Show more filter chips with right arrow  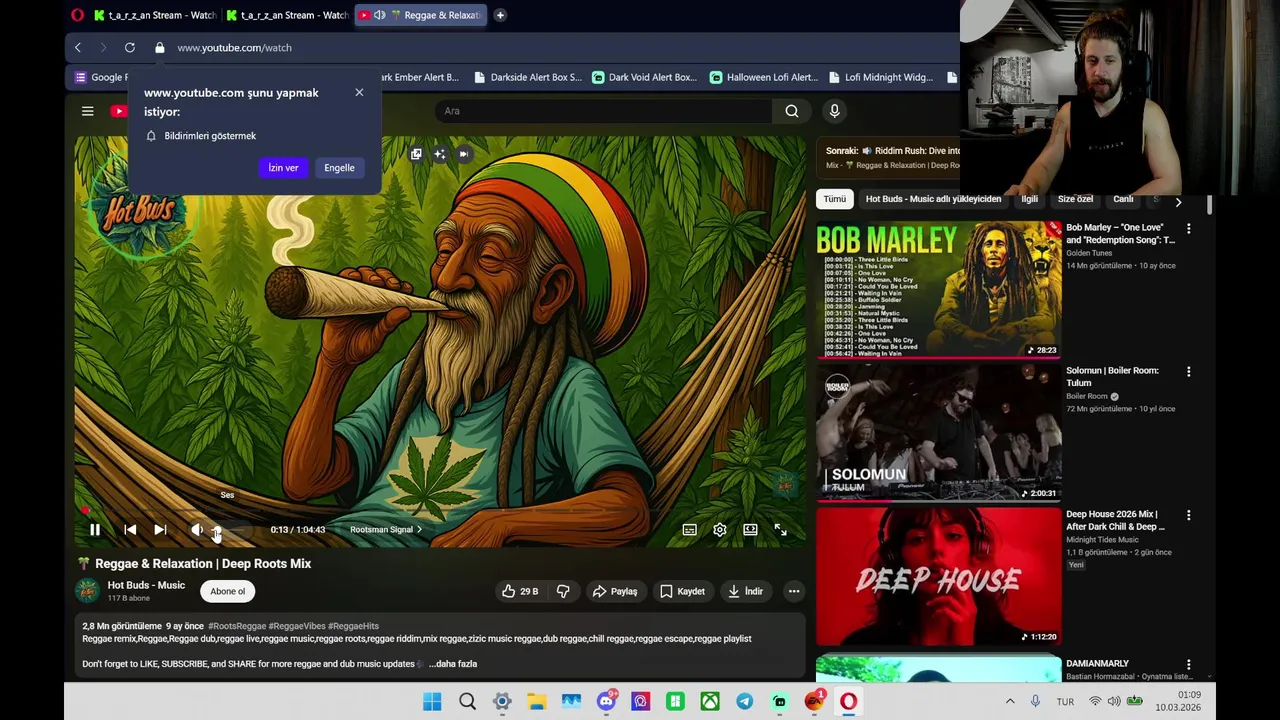click(x=1178, y=201)
